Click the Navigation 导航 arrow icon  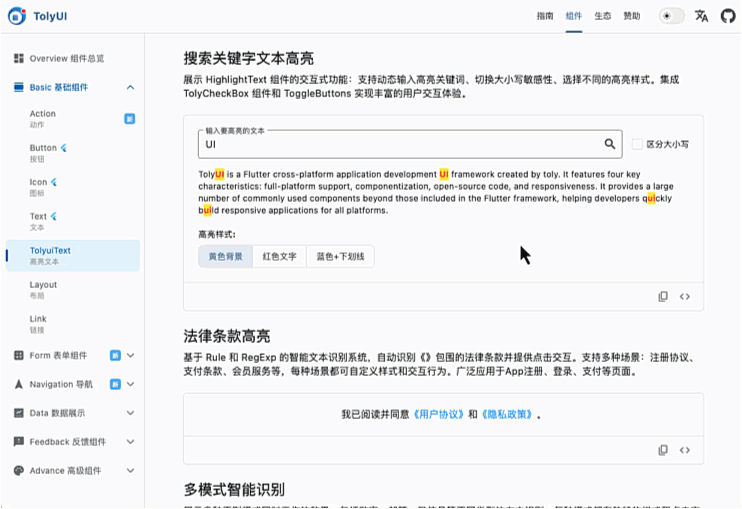18,384
